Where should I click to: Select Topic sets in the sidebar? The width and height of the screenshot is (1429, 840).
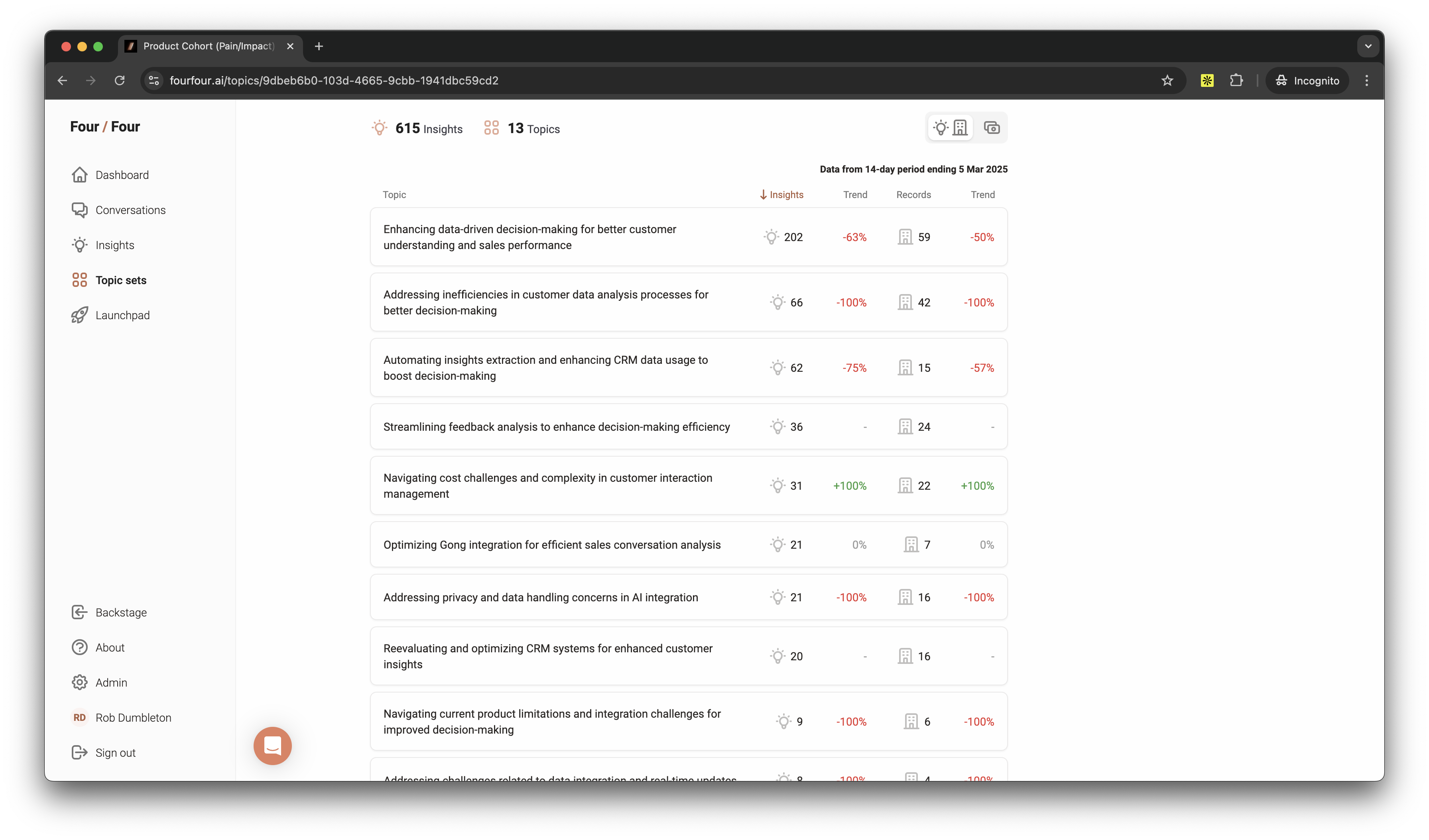pos(120,281)
